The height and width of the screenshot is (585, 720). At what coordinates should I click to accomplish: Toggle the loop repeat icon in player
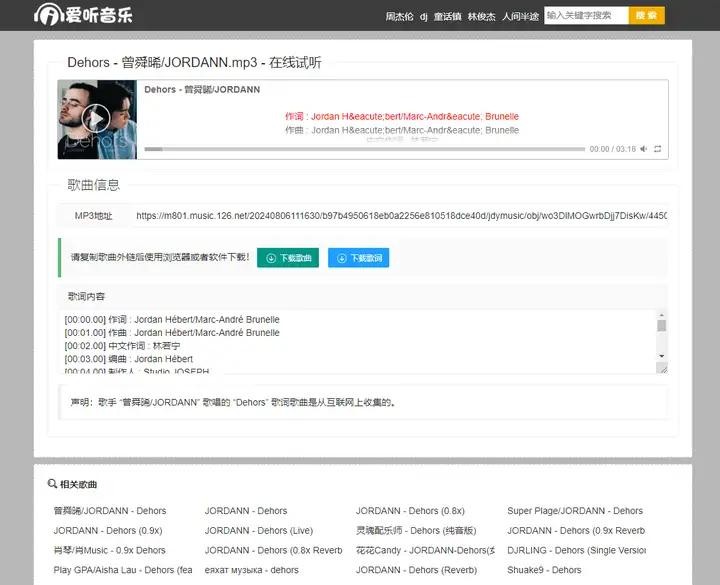[657, 149]
